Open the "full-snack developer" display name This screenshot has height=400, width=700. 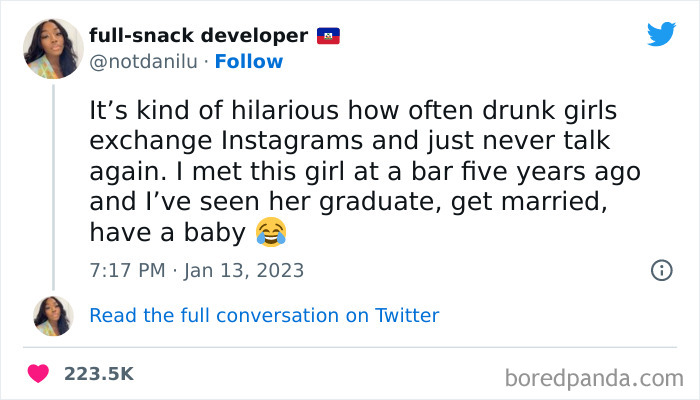tap(198, 36)
